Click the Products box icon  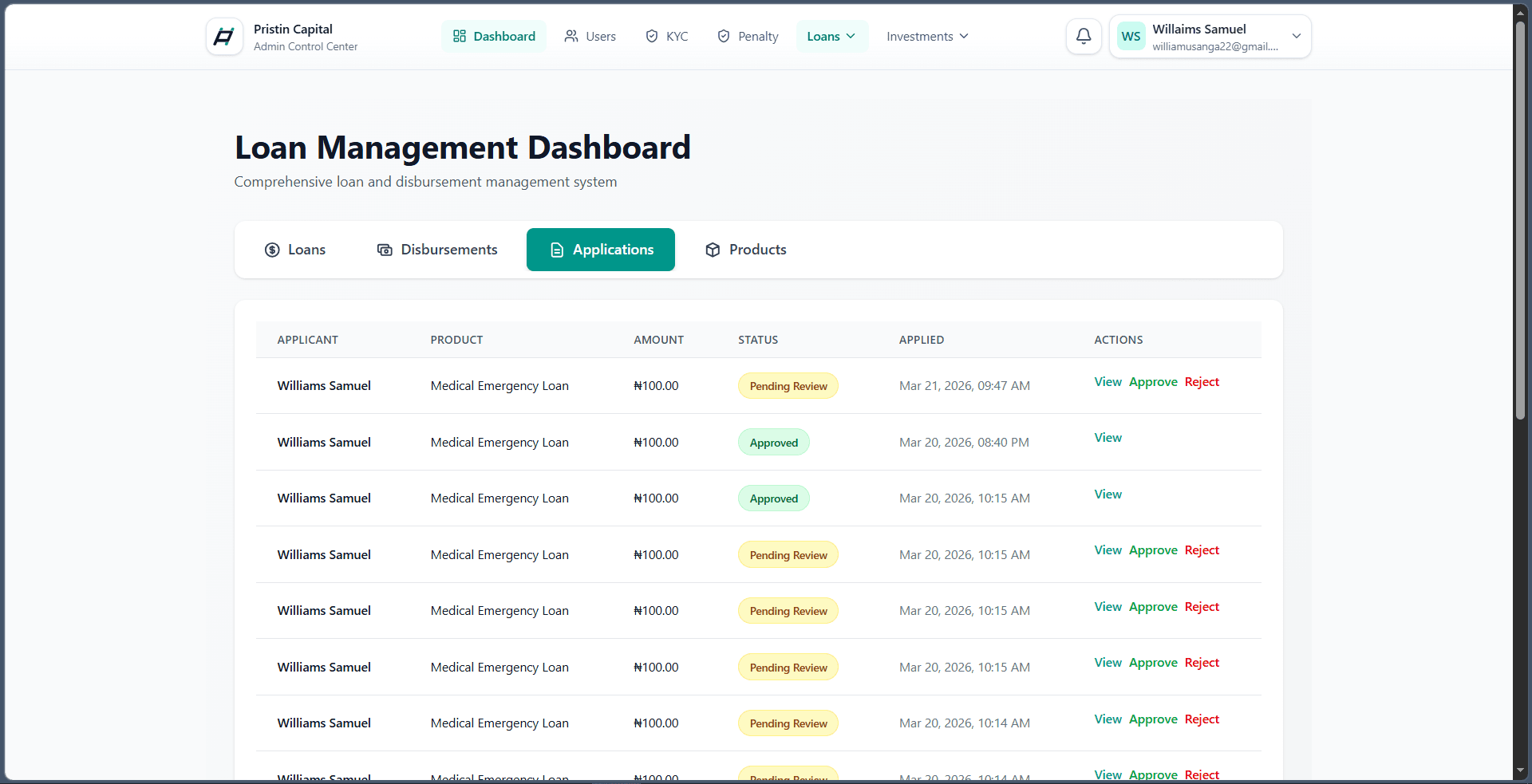coord(713,250)
